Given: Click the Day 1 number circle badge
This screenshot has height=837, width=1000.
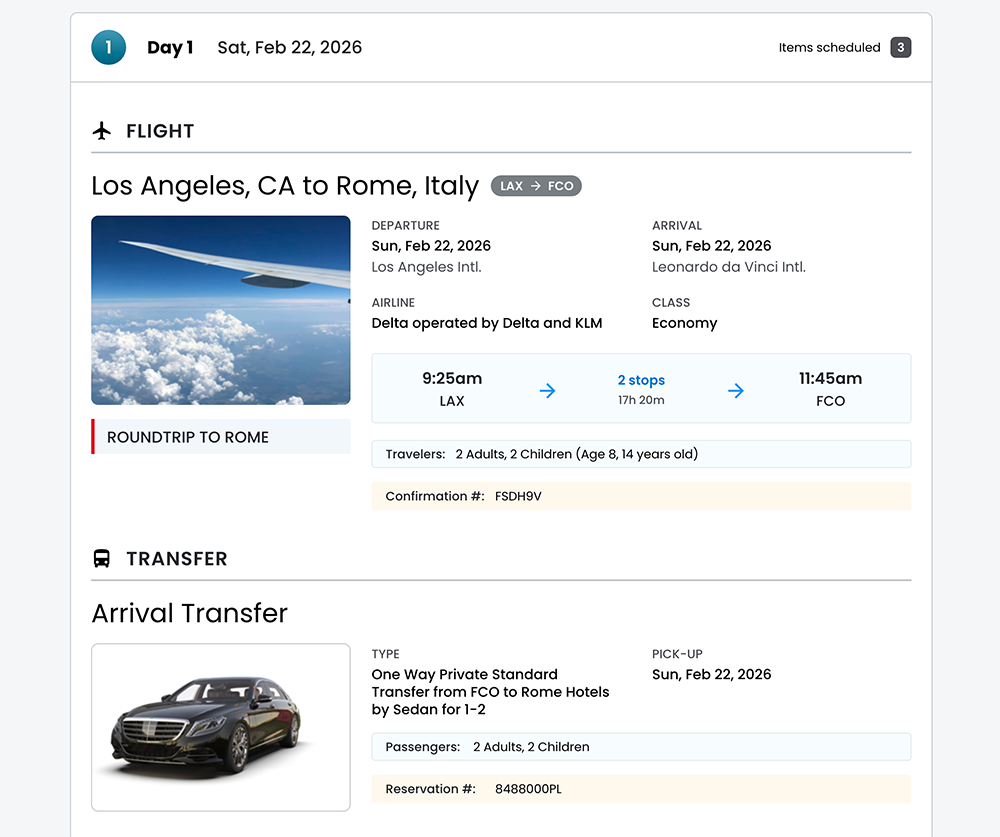Looking at the screenshot, I should click(108, 47).
